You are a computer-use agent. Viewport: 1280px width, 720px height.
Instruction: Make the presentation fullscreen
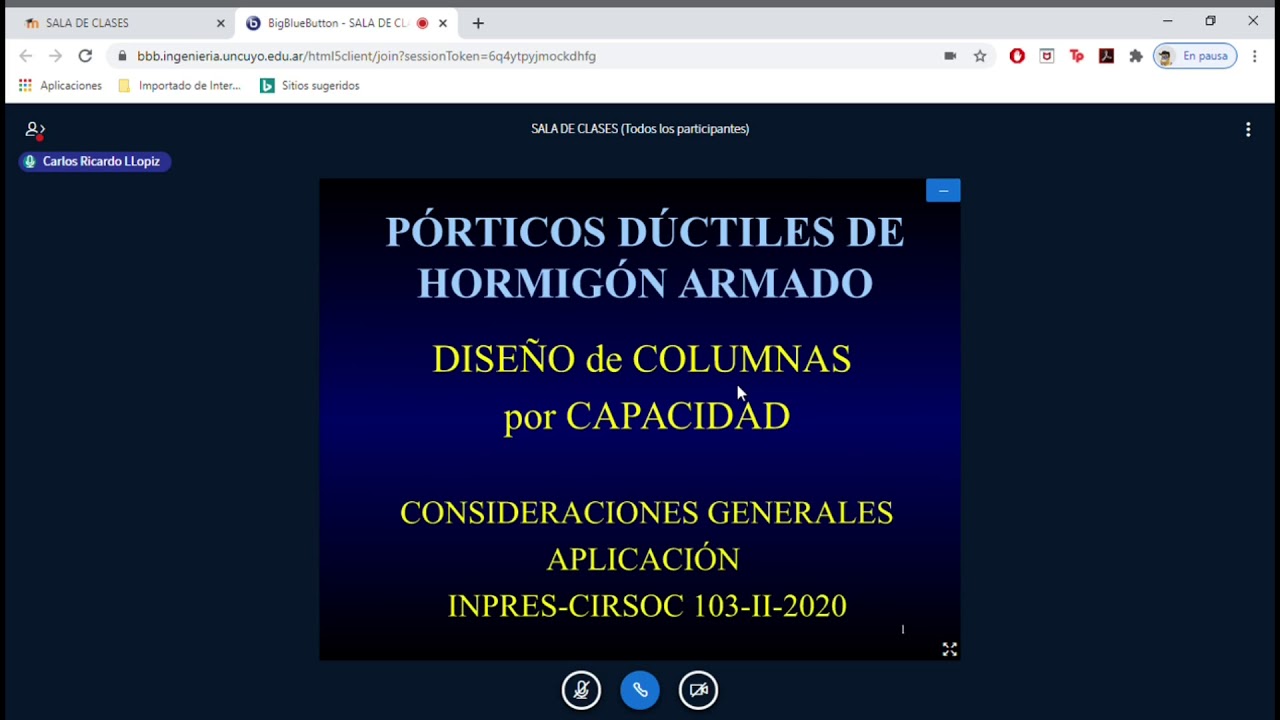coord(949,649)
